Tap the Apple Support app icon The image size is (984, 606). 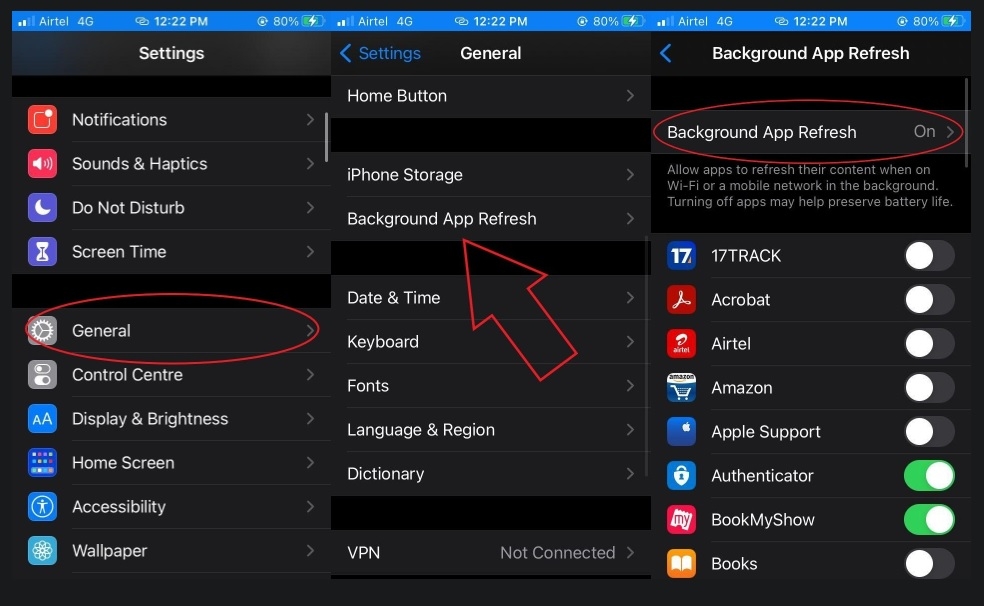tap(681, 432)
